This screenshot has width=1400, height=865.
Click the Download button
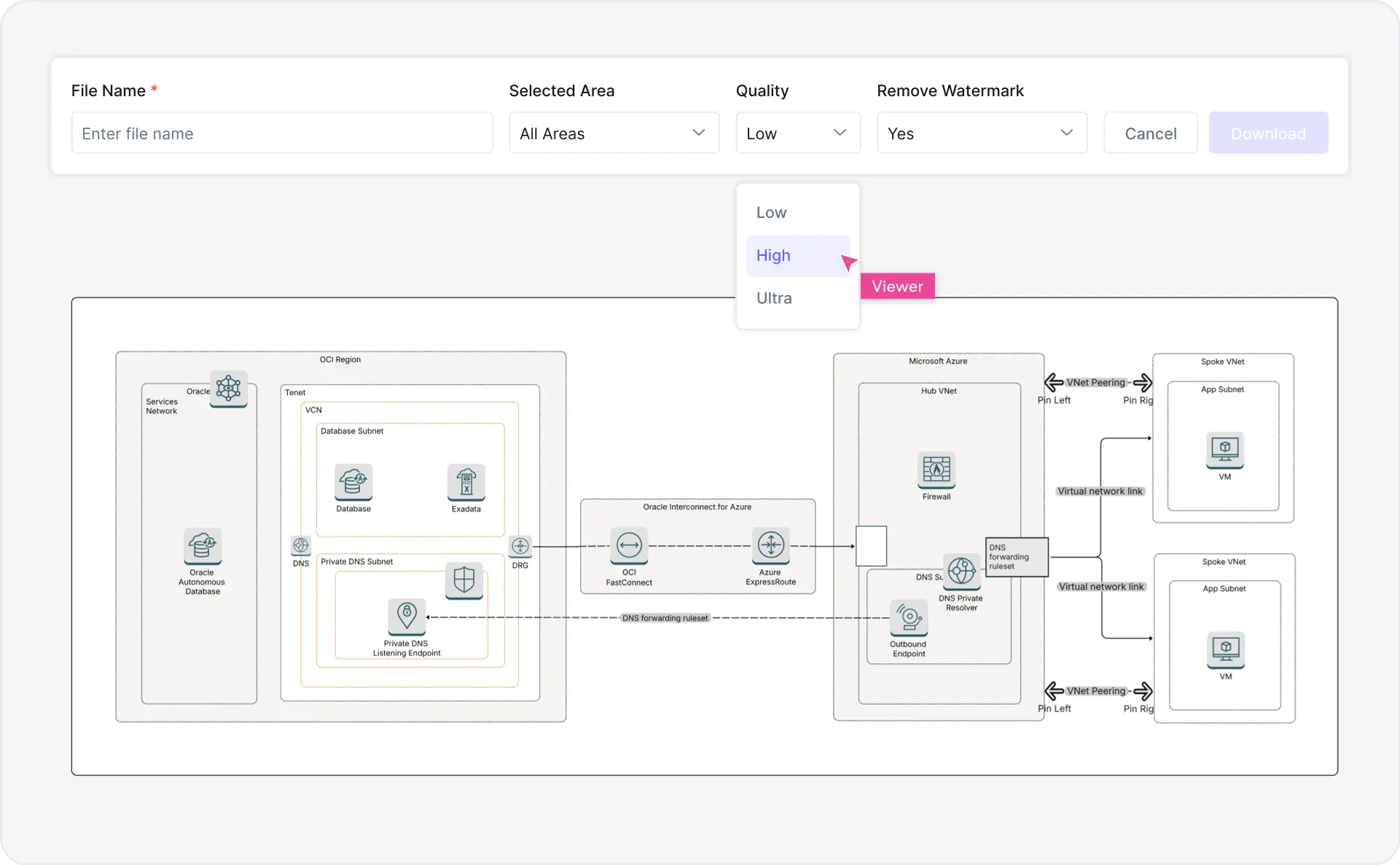[x=1268, y=133]
